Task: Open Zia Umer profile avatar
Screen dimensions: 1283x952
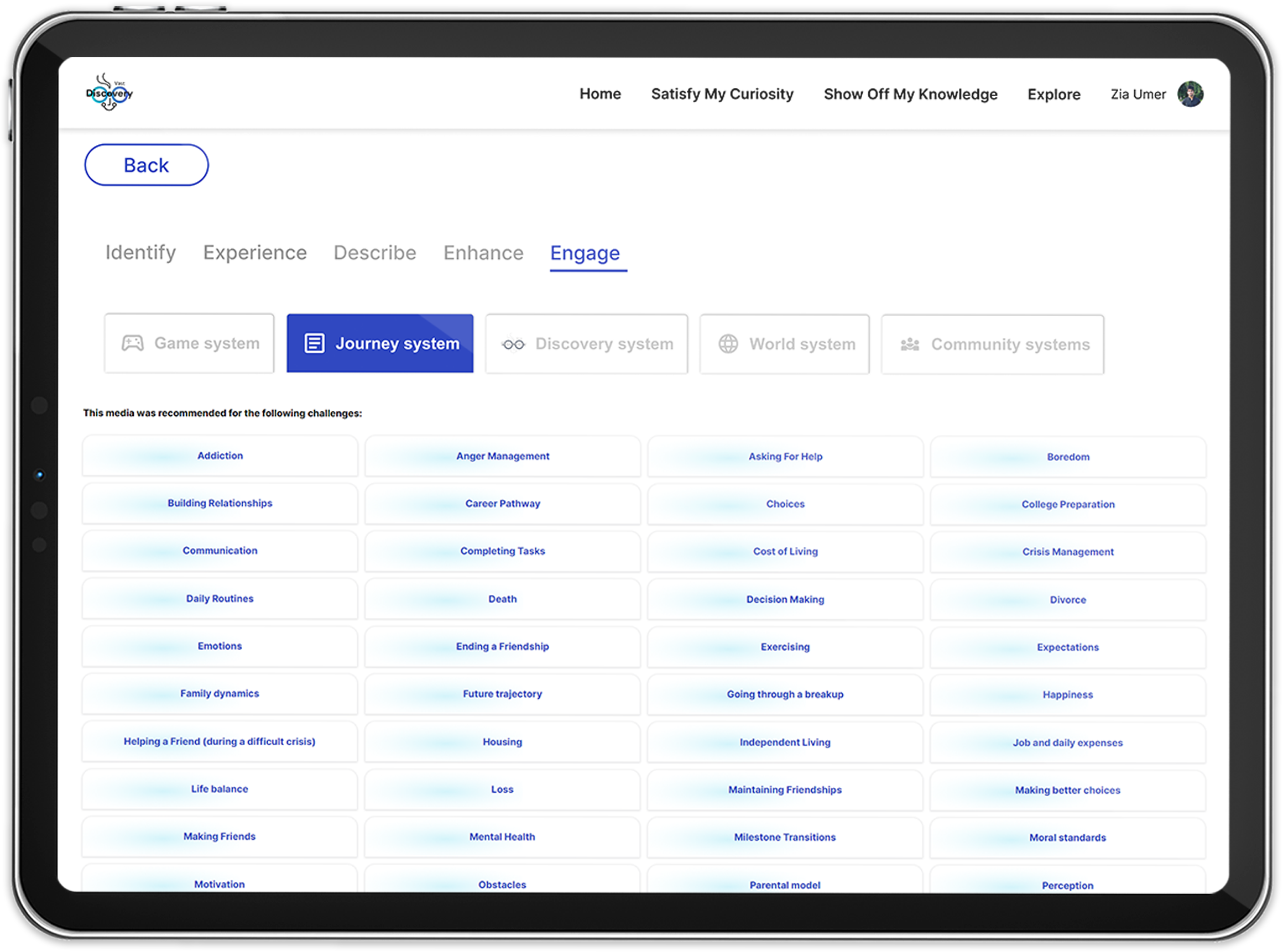Action: [1190, 94]
